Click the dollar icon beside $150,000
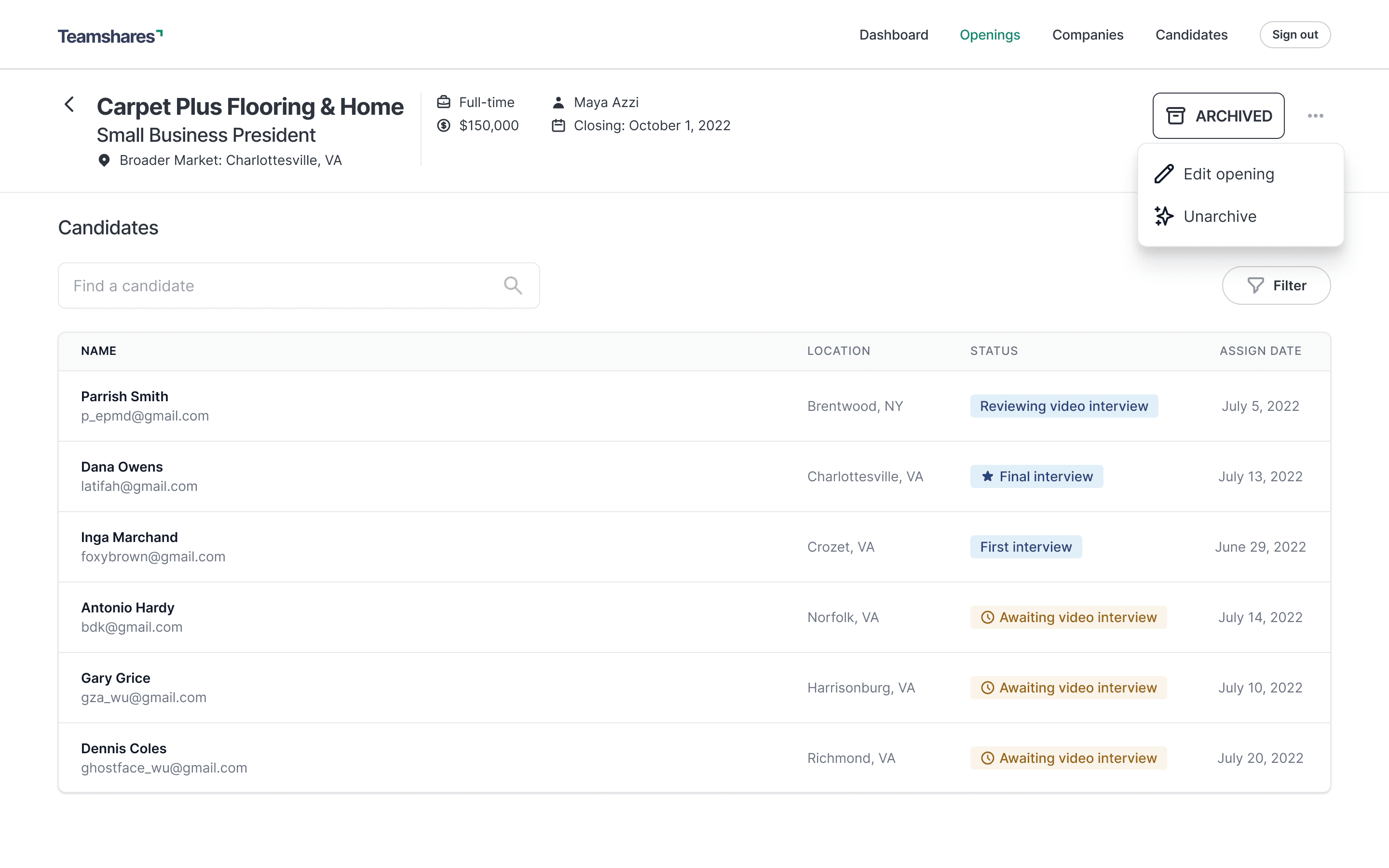Image resolution: width=1389 pixels, height=868 pixels. click(x=443, y=126)
